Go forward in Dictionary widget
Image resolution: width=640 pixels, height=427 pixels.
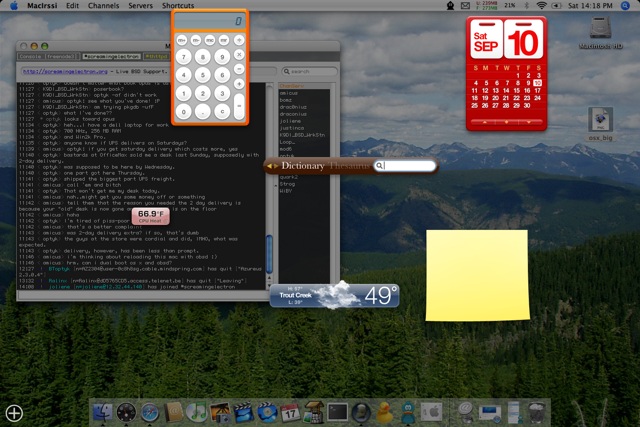(276, 166)
